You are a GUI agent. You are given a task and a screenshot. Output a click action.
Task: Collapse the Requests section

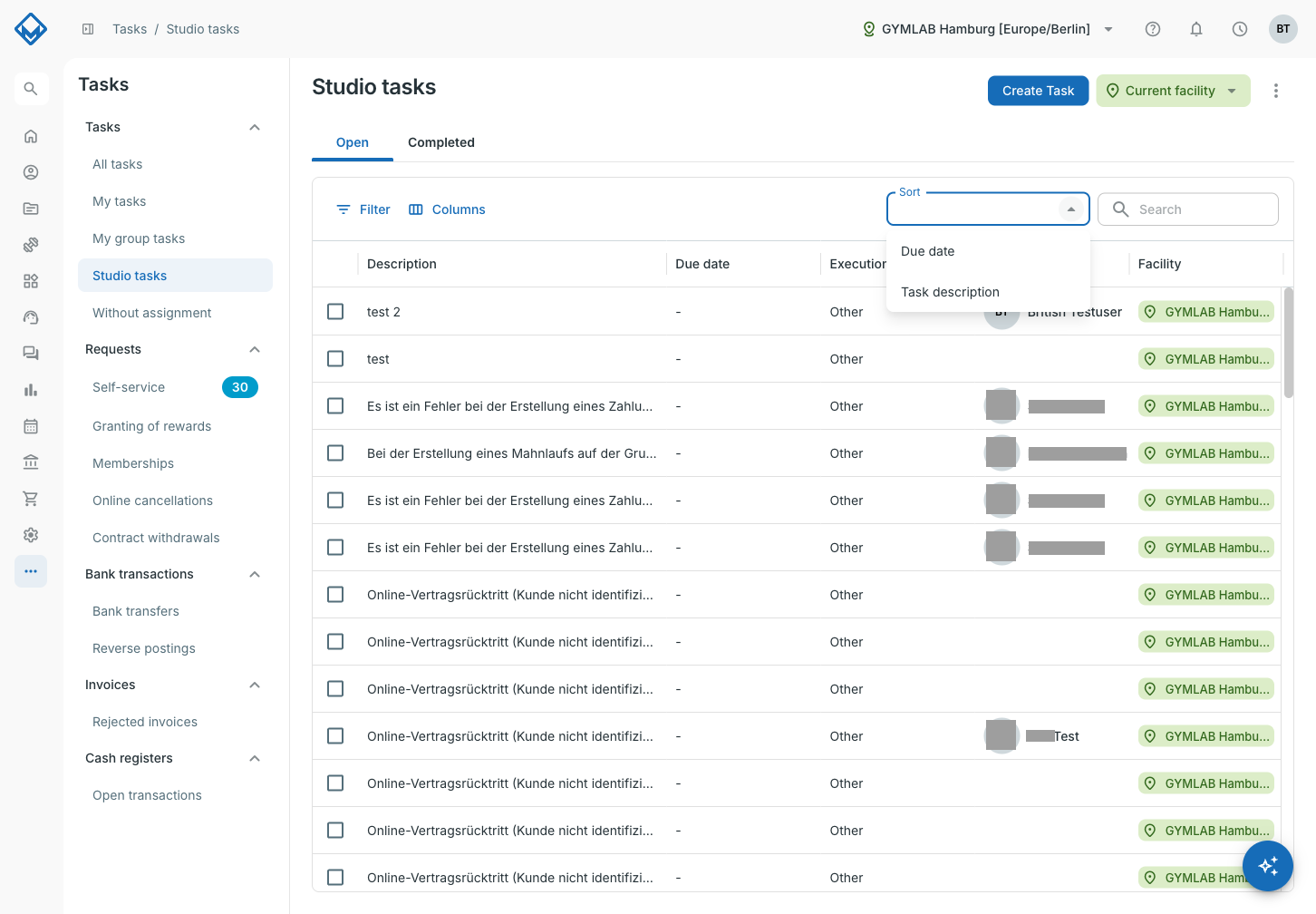[x=255, y=349]
